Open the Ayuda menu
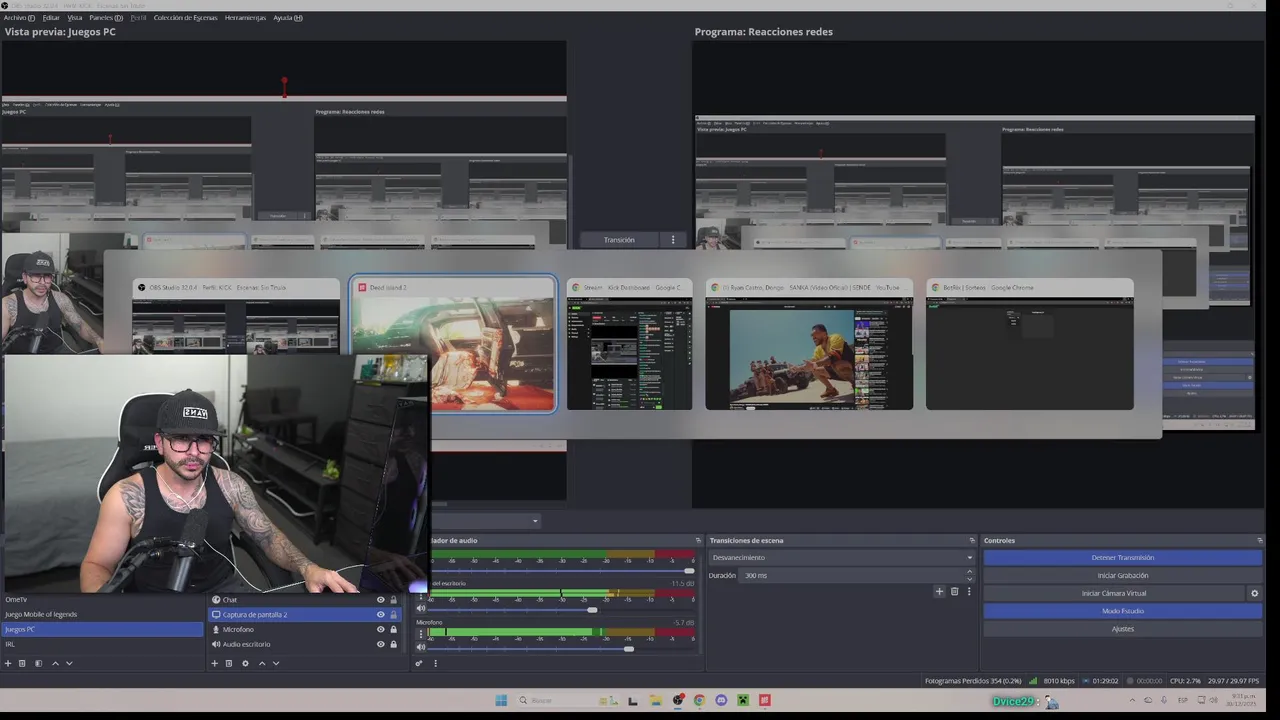 (288, 18)
